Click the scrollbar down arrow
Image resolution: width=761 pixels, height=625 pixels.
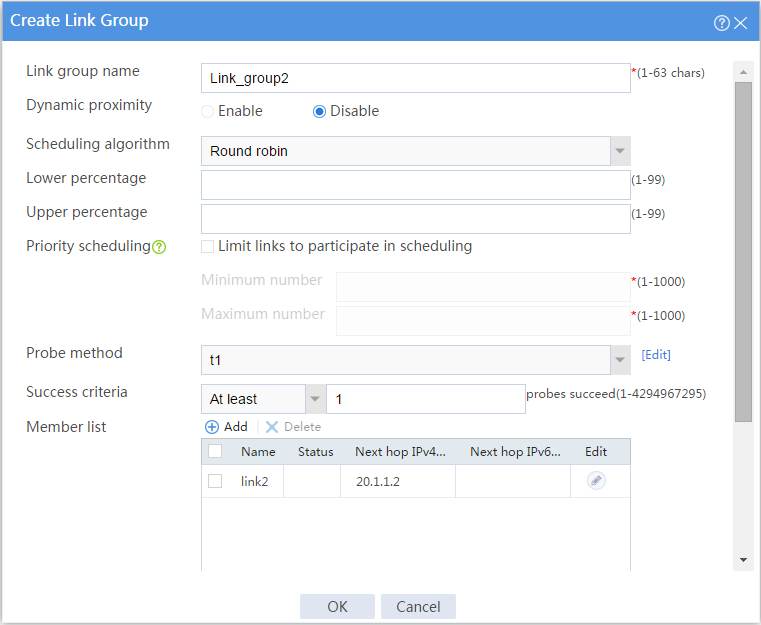[x=743, y=559]
